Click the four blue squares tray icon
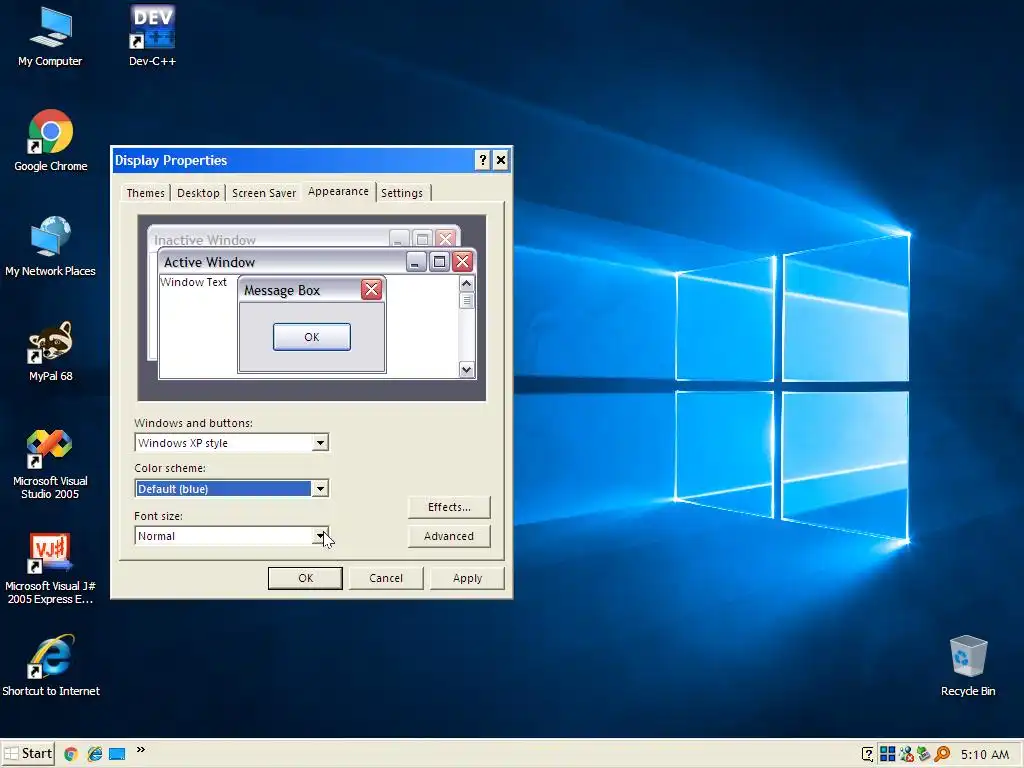Viewport: 1024px width, 768px height. tap(888, 754)
